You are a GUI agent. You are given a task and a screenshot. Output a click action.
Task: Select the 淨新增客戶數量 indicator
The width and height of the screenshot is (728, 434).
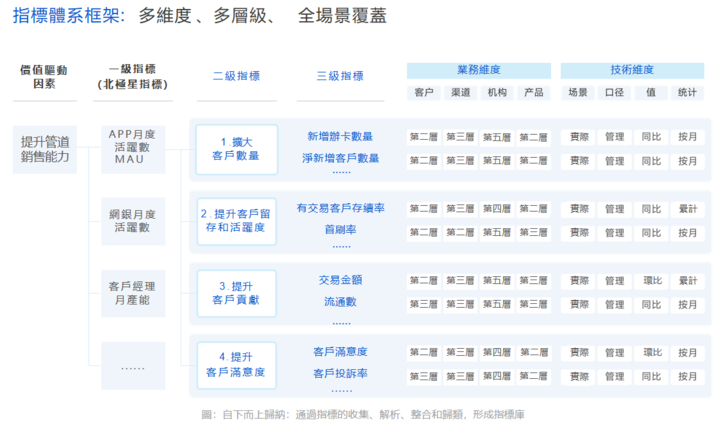(x=340, y=158)
